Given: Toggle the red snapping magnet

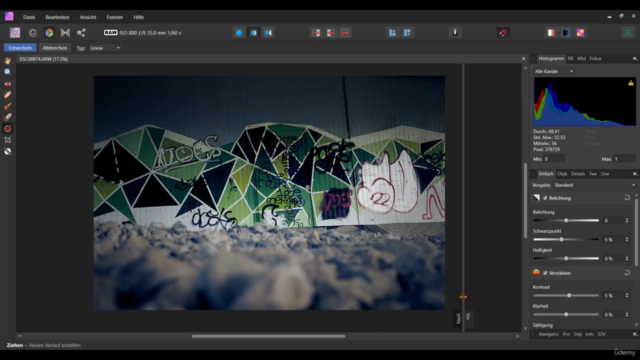Looking at the screenshot, I should pos(503,33).
